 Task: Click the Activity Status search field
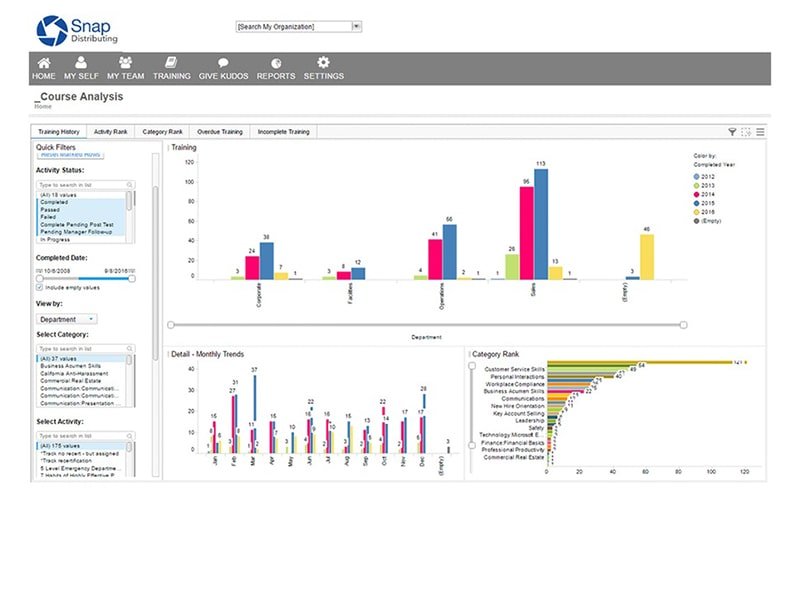pyautogui.click(x=82, y=185)
